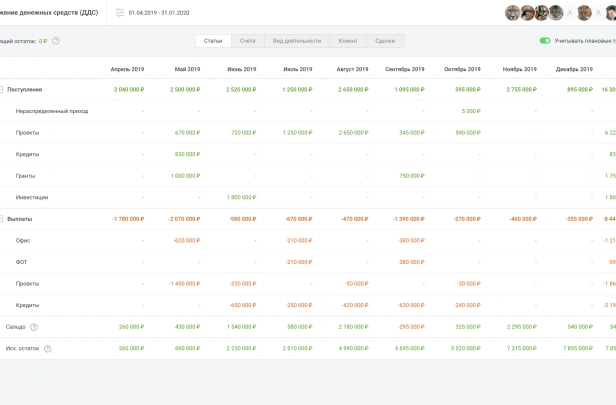Switch to the Вид деятельности tab

pyautogui.click(x=297, y=41)
